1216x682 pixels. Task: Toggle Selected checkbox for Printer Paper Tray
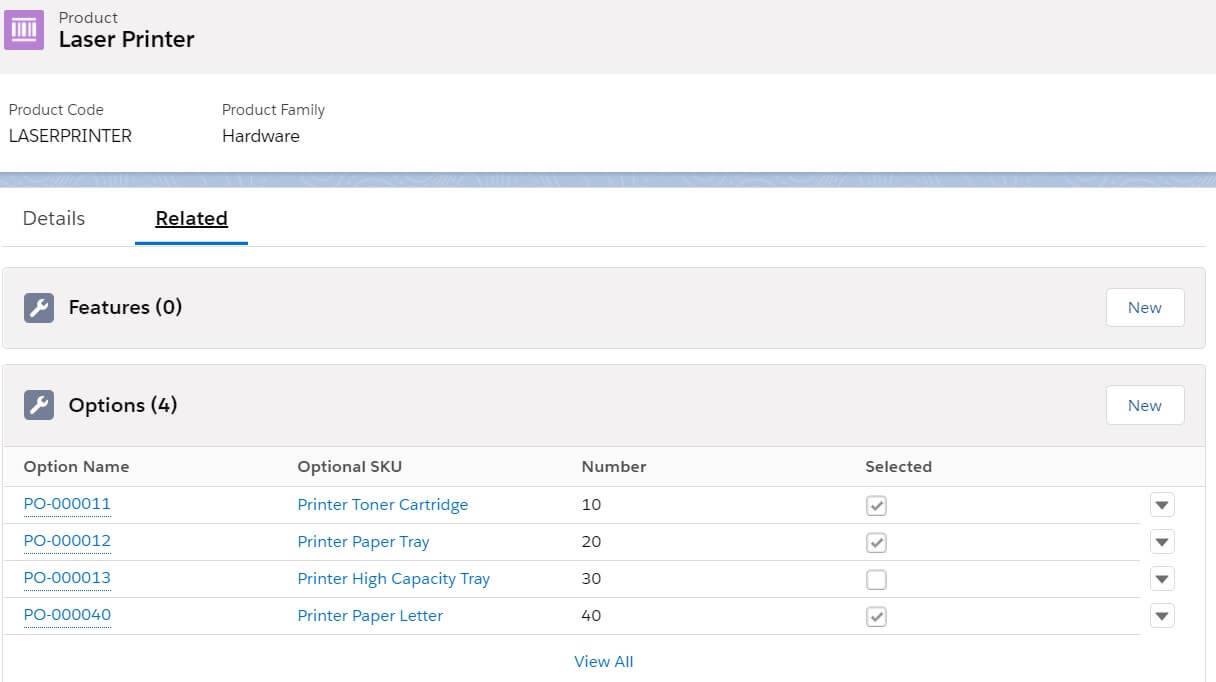pos(876,543)
